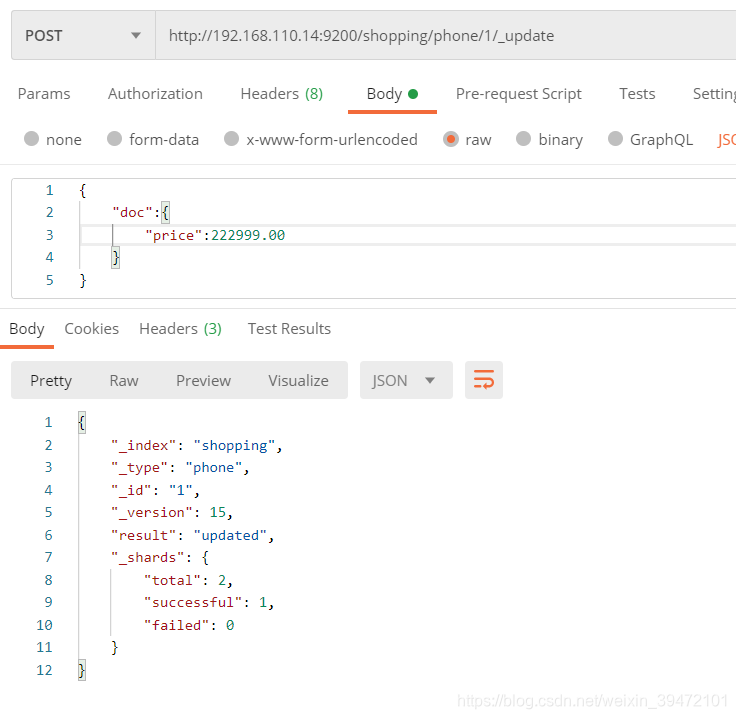Switch response view to Preview
This screenshot has height=719, width=736.
[203, 380]
